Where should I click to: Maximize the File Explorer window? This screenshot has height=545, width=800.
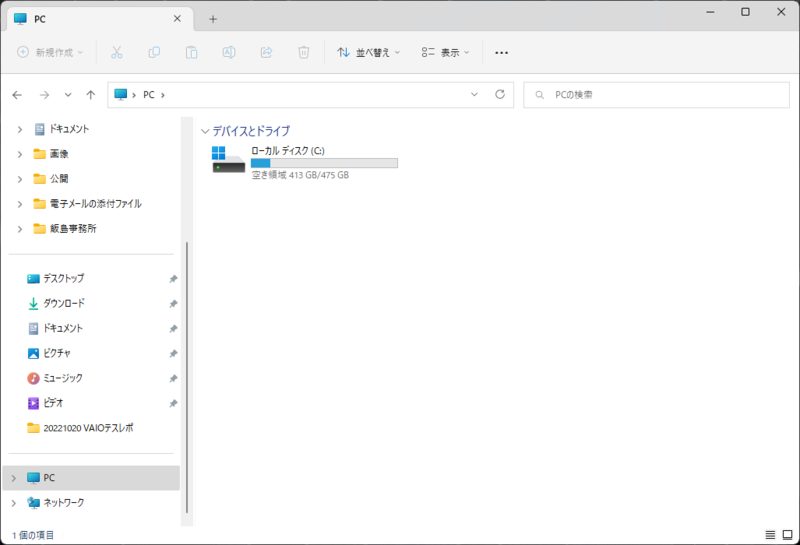coord(745,12)
